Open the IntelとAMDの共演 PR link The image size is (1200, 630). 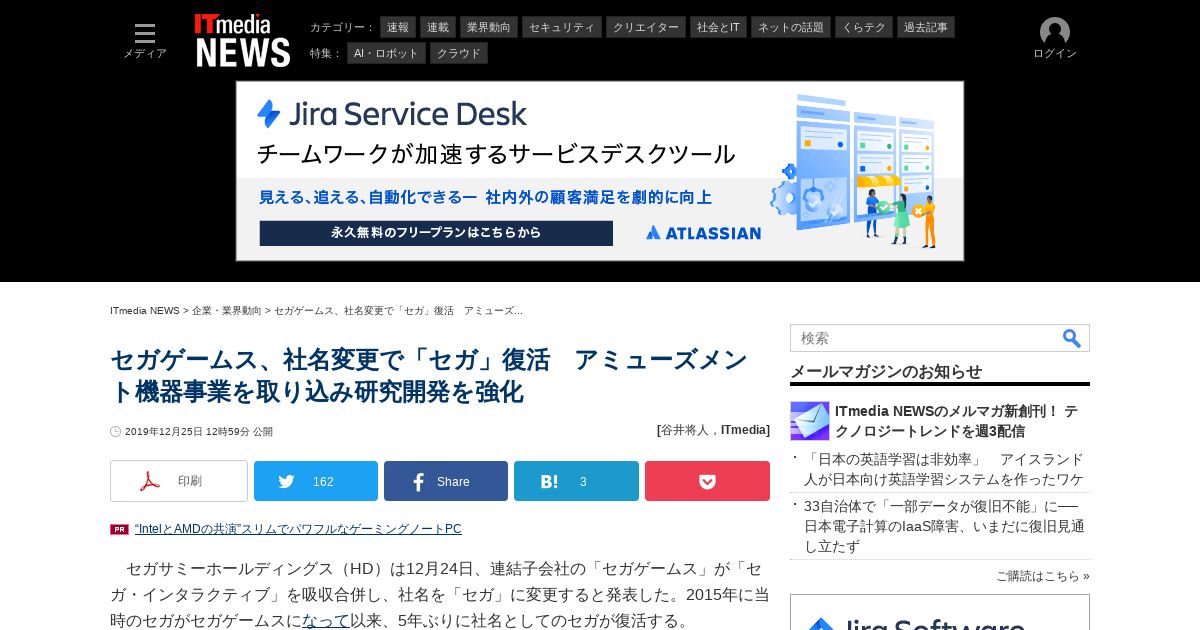click(298, 529)
